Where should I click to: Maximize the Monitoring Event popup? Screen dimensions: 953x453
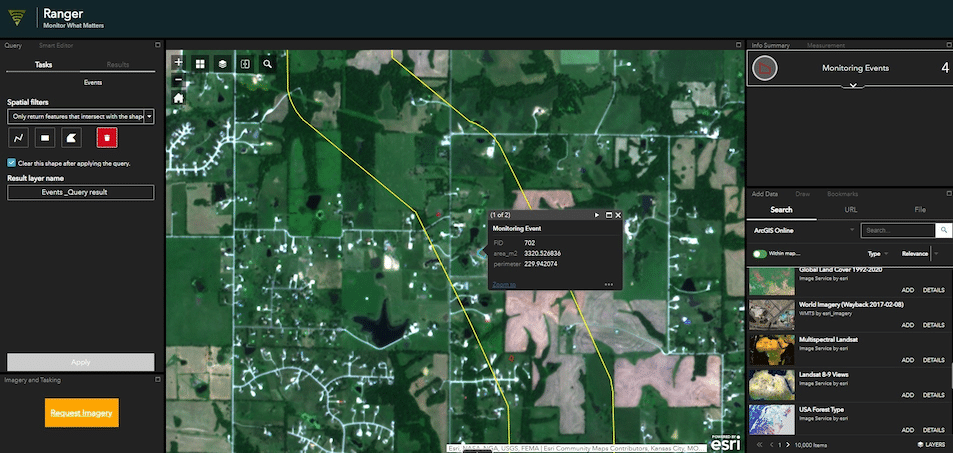coord(609,215)
